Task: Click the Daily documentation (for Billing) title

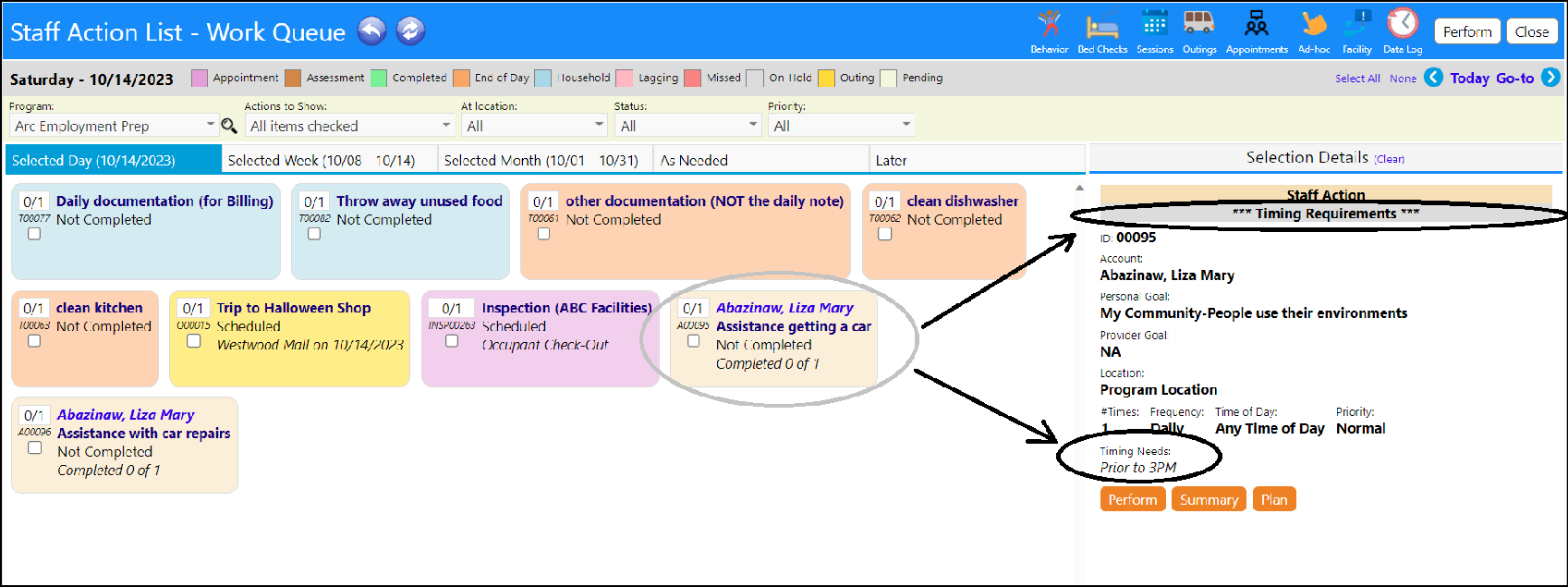Action: 164,201
